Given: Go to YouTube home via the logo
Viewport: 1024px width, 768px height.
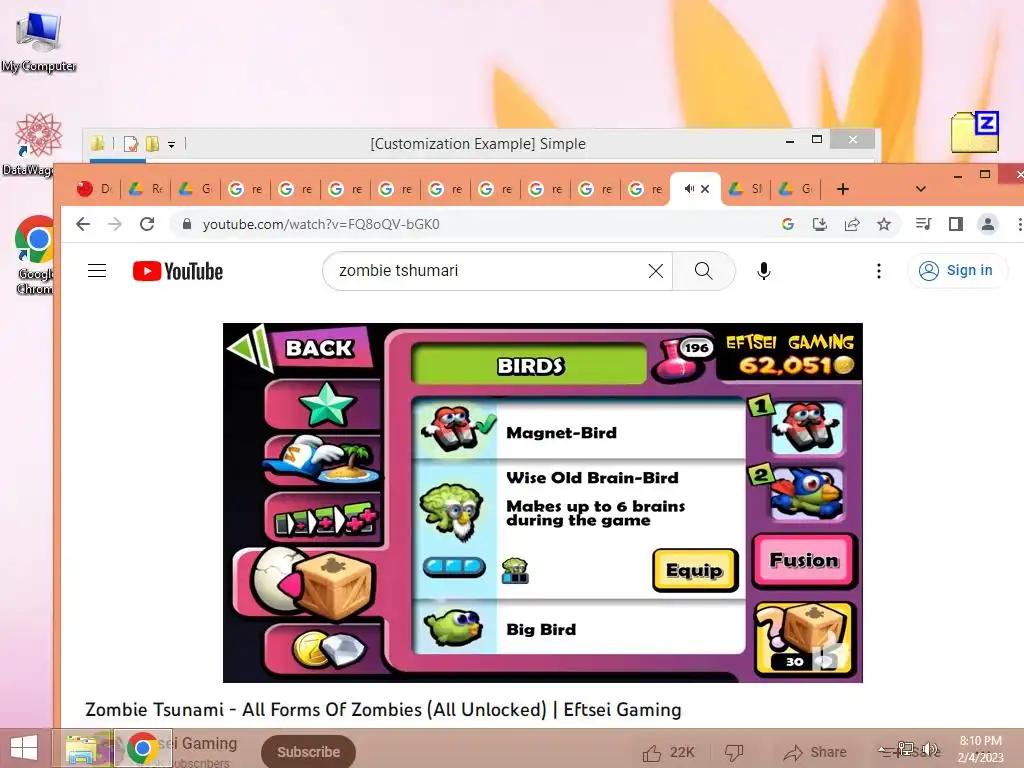Looking at the screenshot, I should pyautogui.click(x=178, y=271).
